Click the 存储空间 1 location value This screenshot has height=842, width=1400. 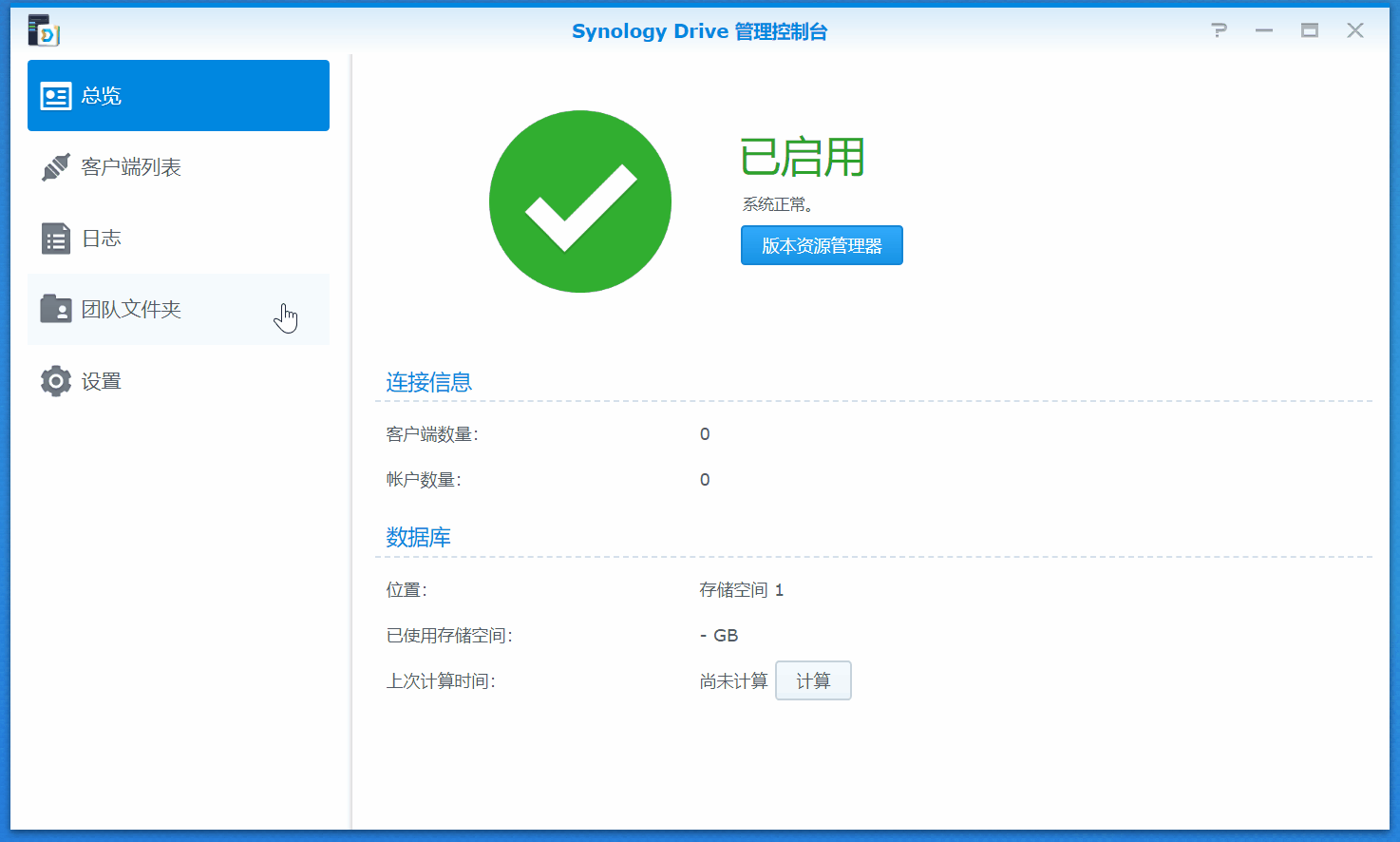pyautogui.click(x=742, y=589)
